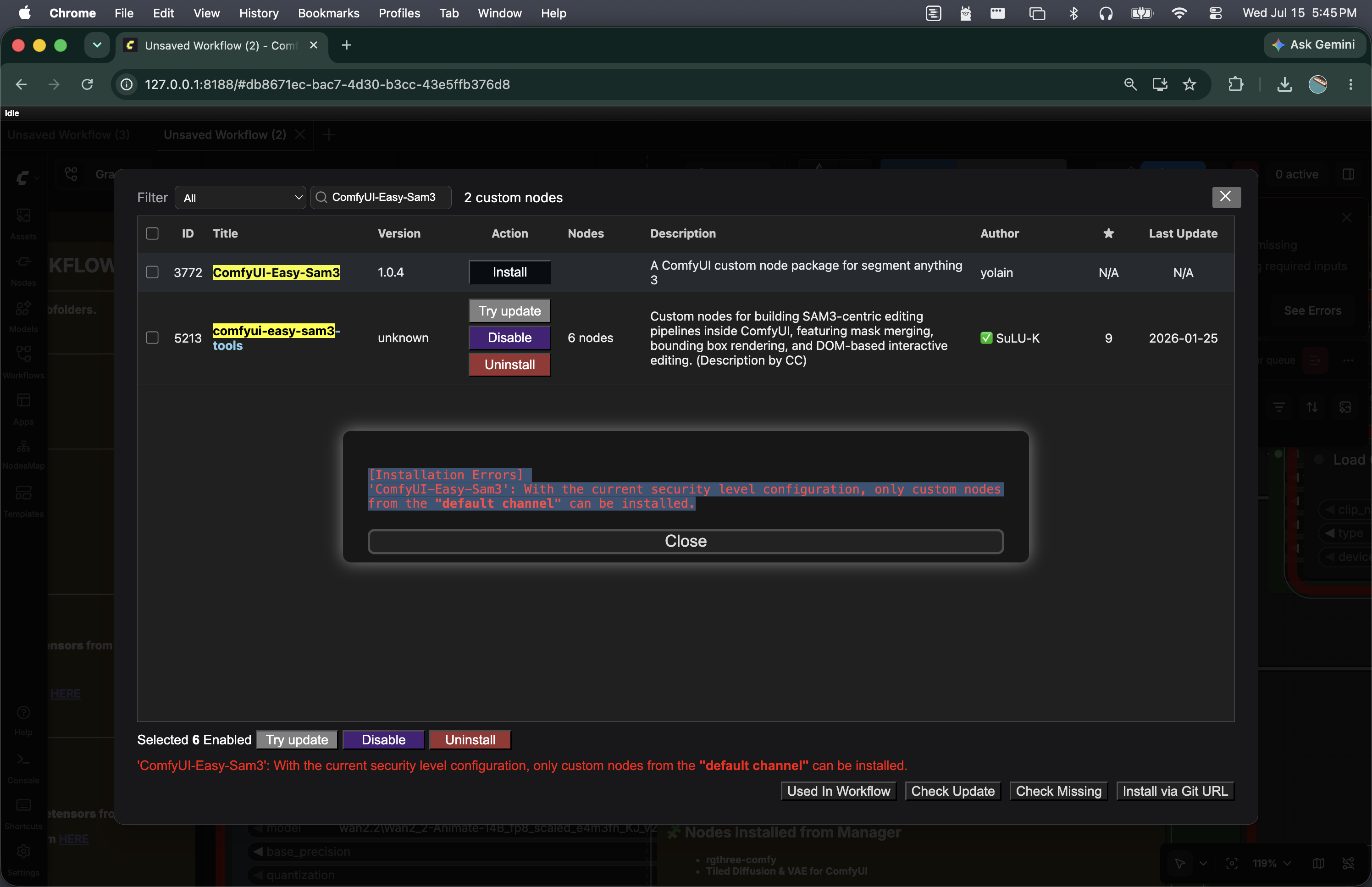
Task: Open the ComfyUI-Easy-Sam3 title link
Action: [x=277, y=272]
